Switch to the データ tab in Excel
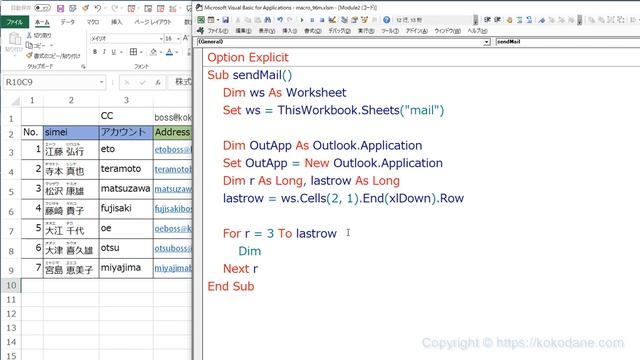 (x=67, y=22)
